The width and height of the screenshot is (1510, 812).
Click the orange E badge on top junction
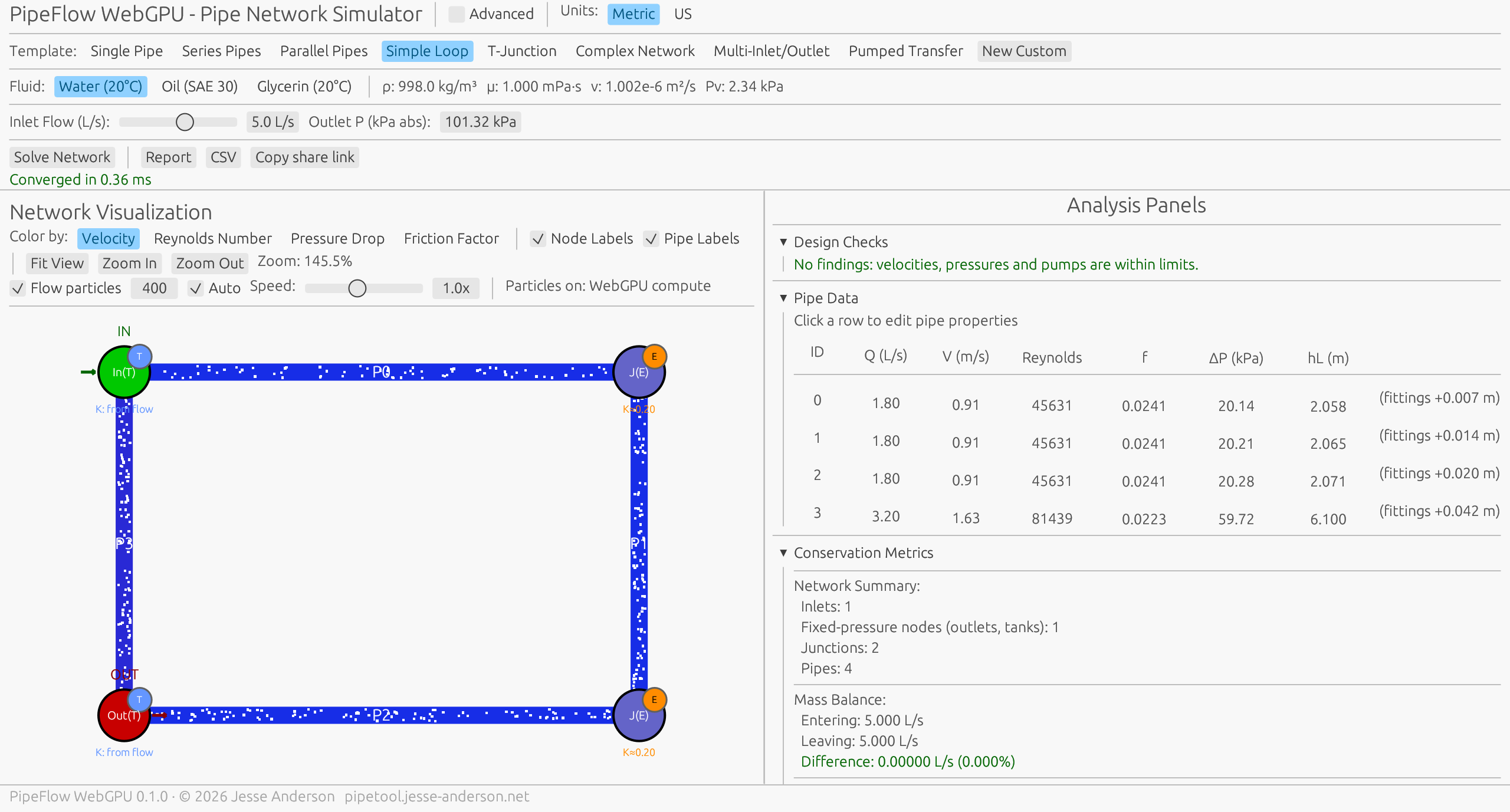point(654,356)
